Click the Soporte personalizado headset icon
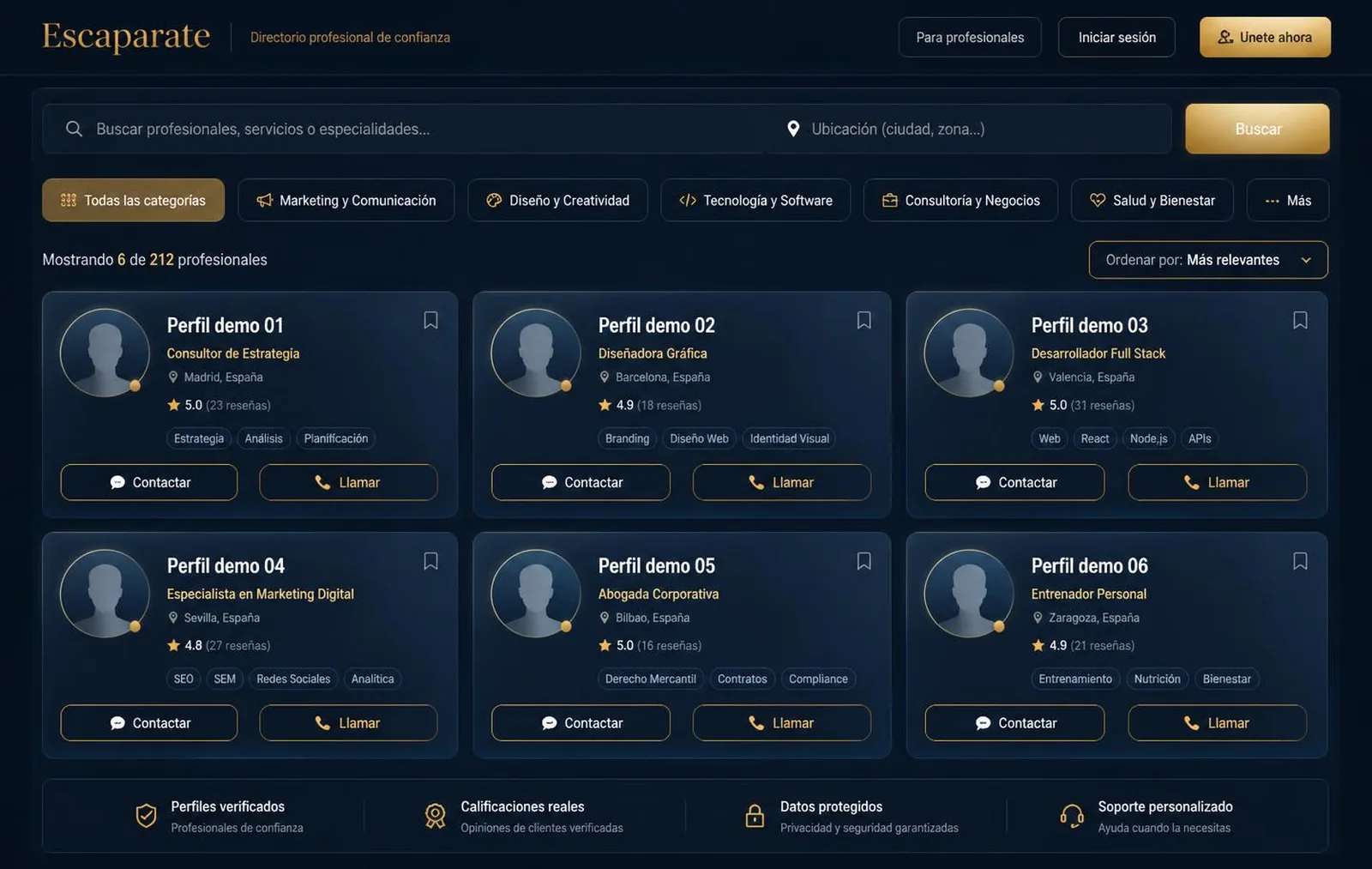This screenshot has height=869, width=1372. [1072, 816]
